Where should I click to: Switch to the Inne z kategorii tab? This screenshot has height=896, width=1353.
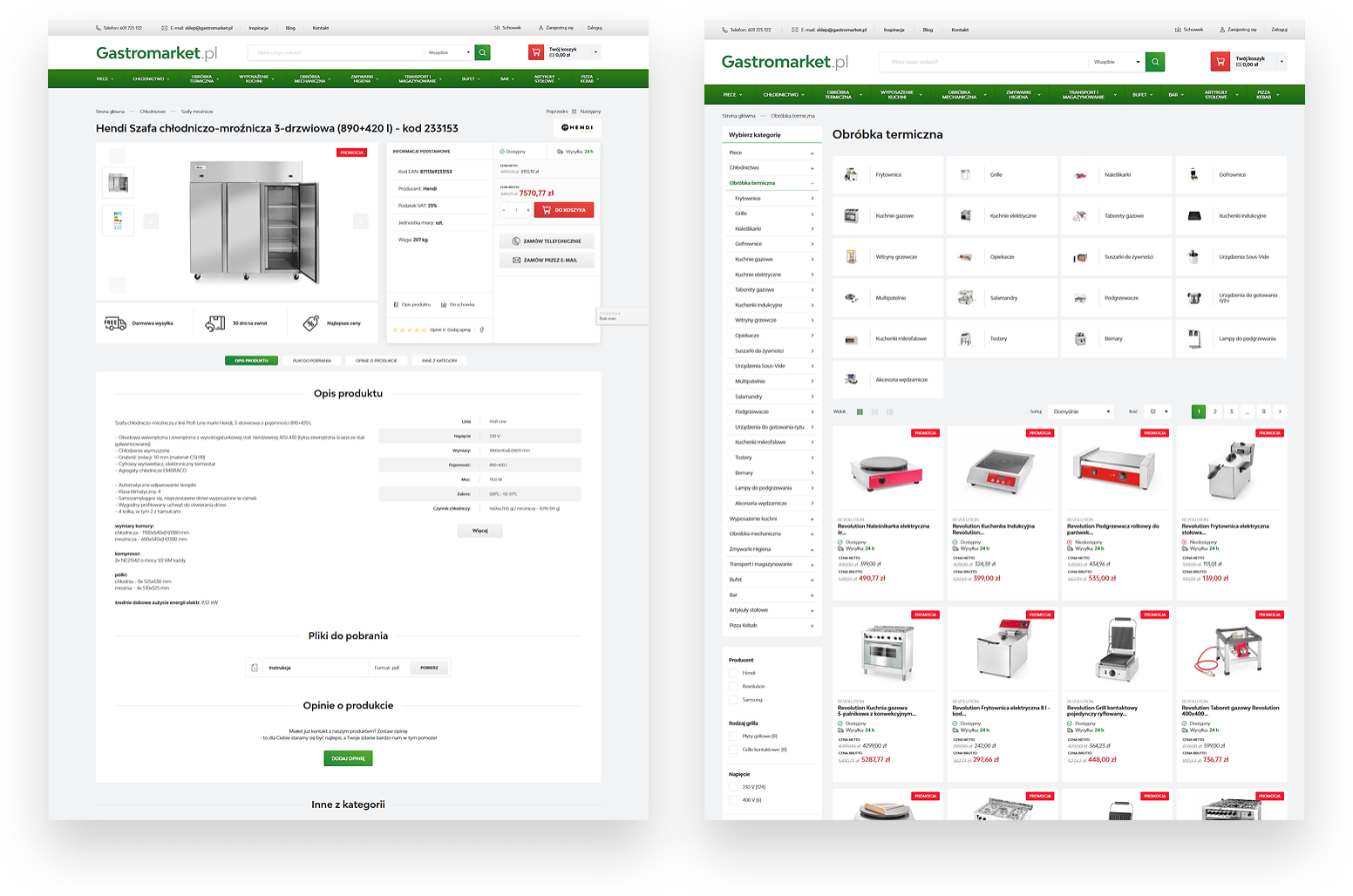pos(439,360)
